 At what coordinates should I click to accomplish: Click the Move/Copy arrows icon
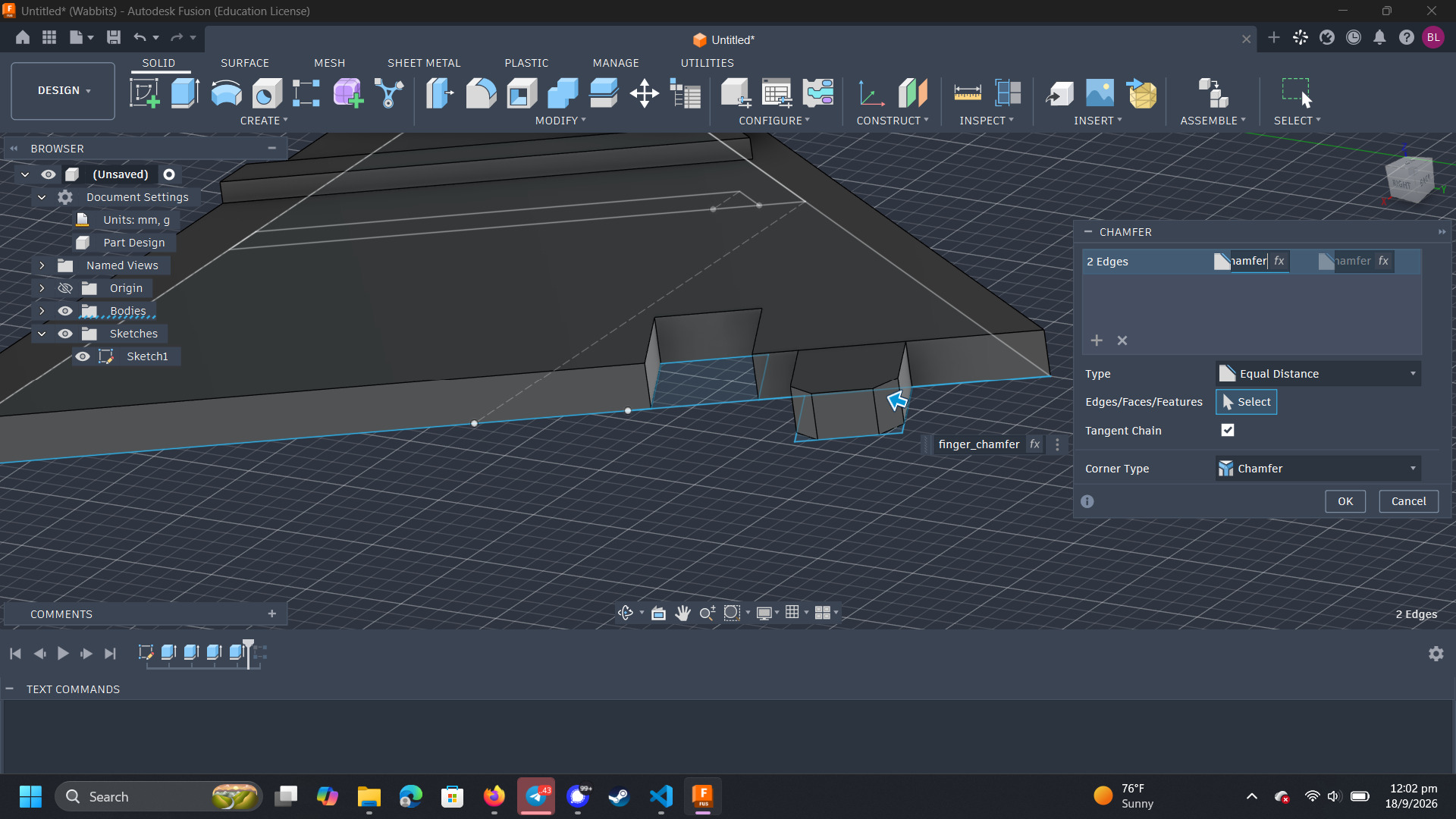(644, 93)
